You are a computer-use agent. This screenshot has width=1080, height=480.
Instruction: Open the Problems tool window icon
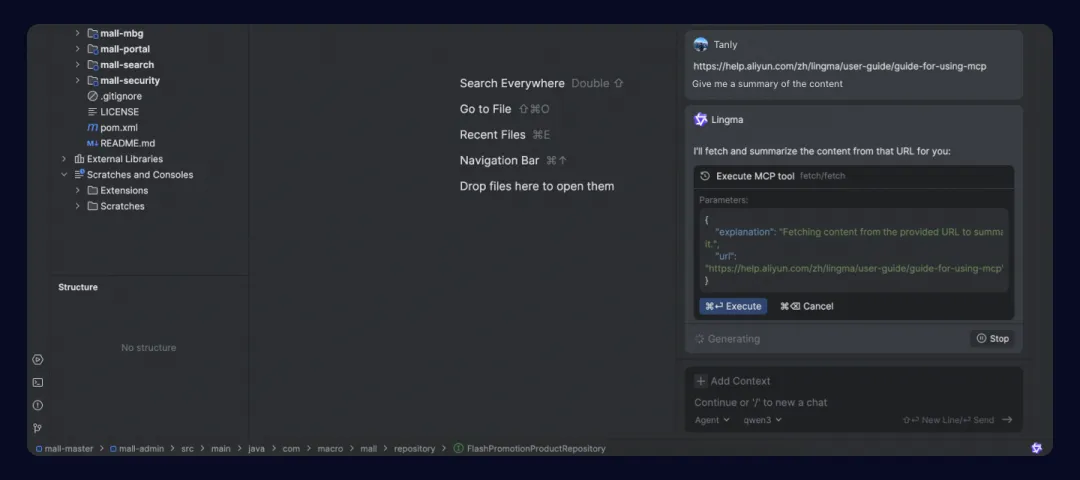click(x=38, y=405)
